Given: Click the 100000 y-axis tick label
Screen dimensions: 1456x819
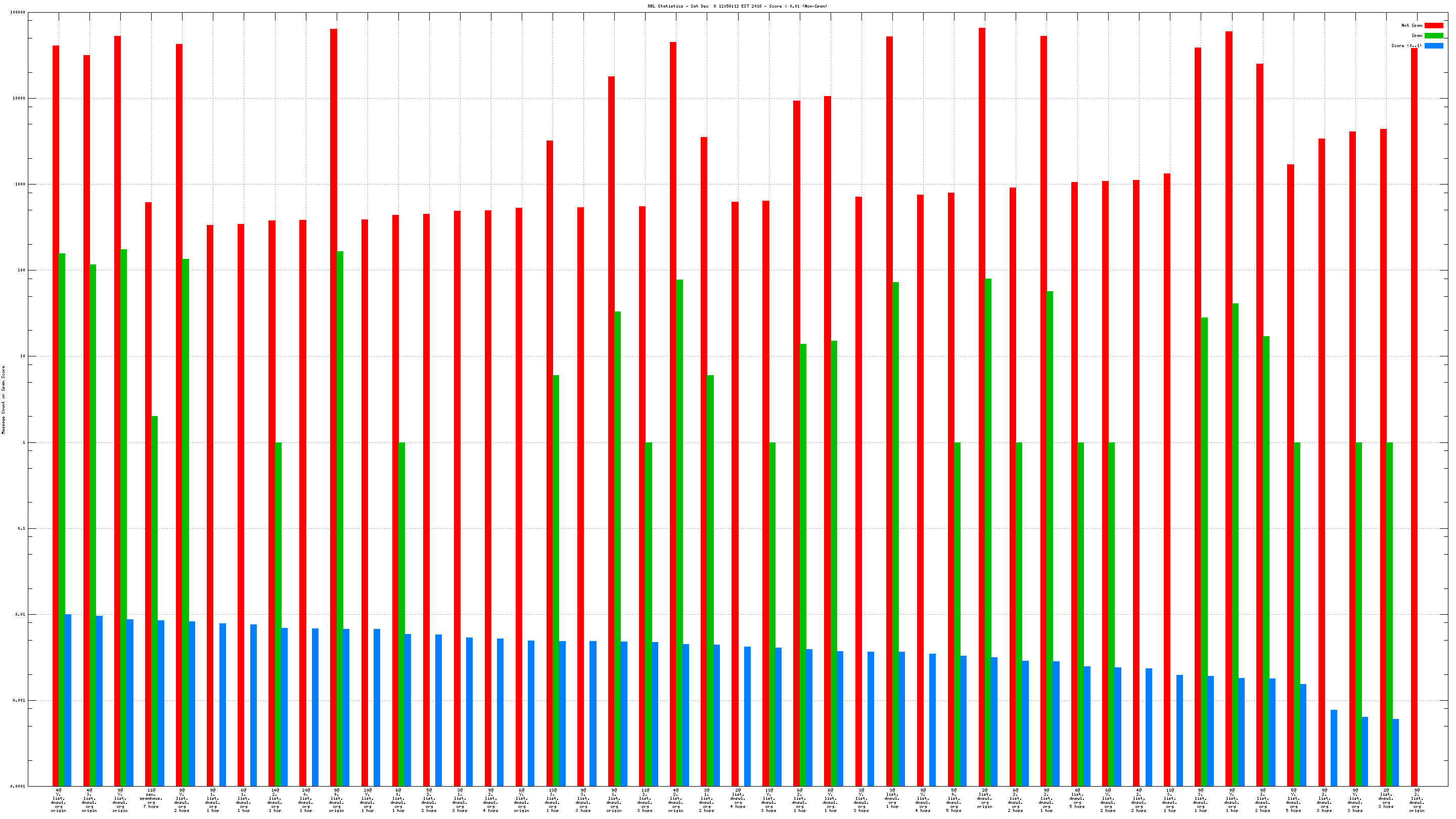Looking at the screenshot, I should 18,13.
